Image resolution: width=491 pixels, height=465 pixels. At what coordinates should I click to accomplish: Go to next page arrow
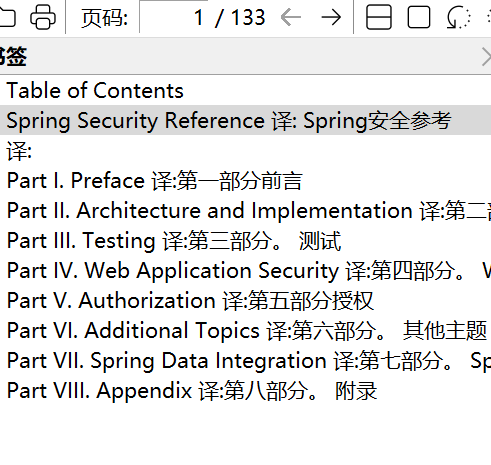coord(331,17)
